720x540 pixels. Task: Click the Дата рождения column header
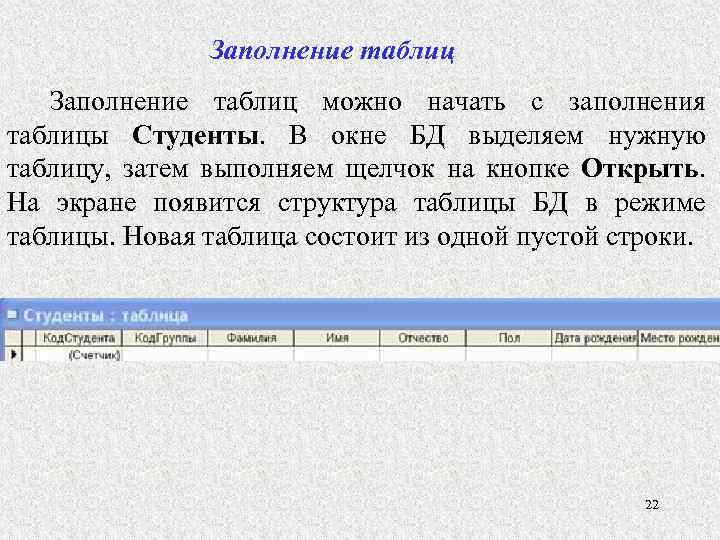[595, 338]
